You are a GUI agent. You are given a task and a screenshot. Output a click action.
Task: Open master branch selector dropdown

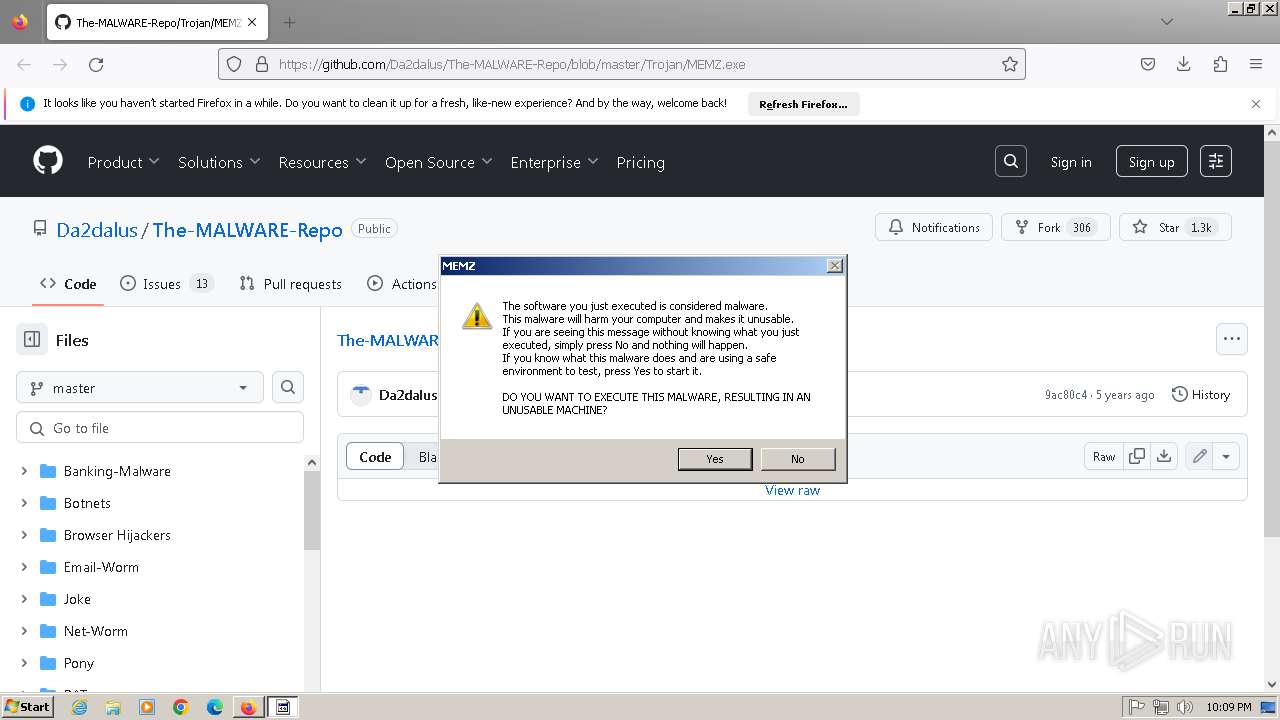coord(140,387)
